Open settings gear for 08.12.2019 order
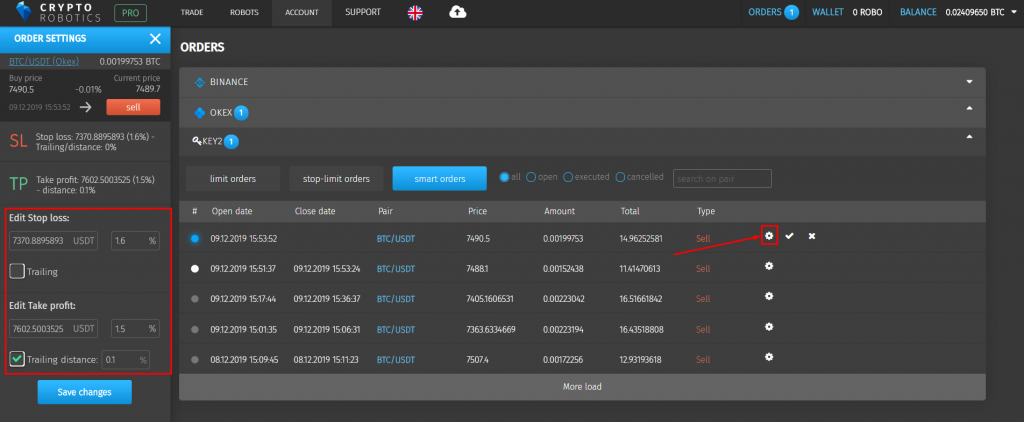 [x=769, y=357]
